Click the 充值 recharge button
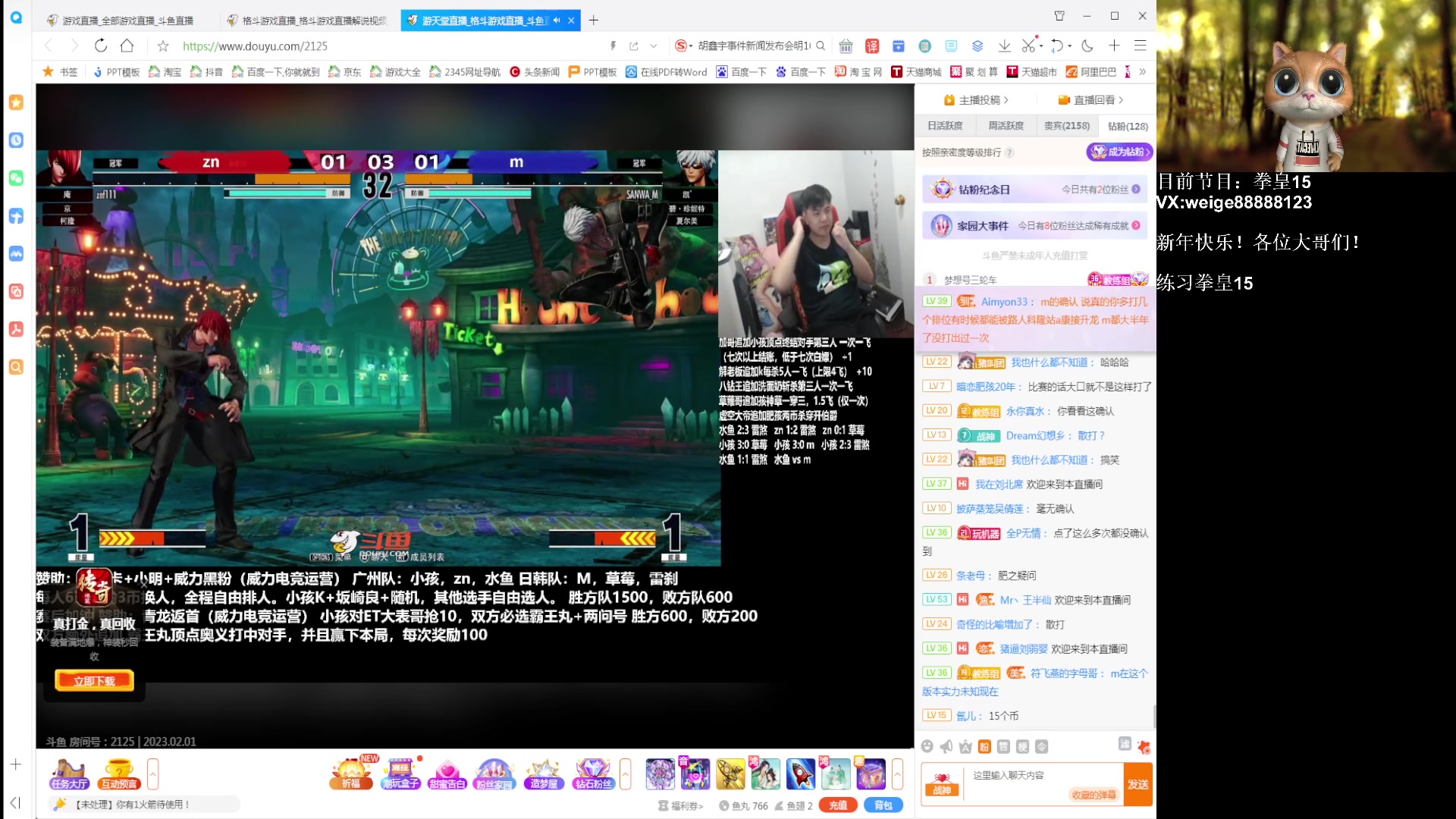The height and width of the screenshot is (819, 1456). (838, 805)
